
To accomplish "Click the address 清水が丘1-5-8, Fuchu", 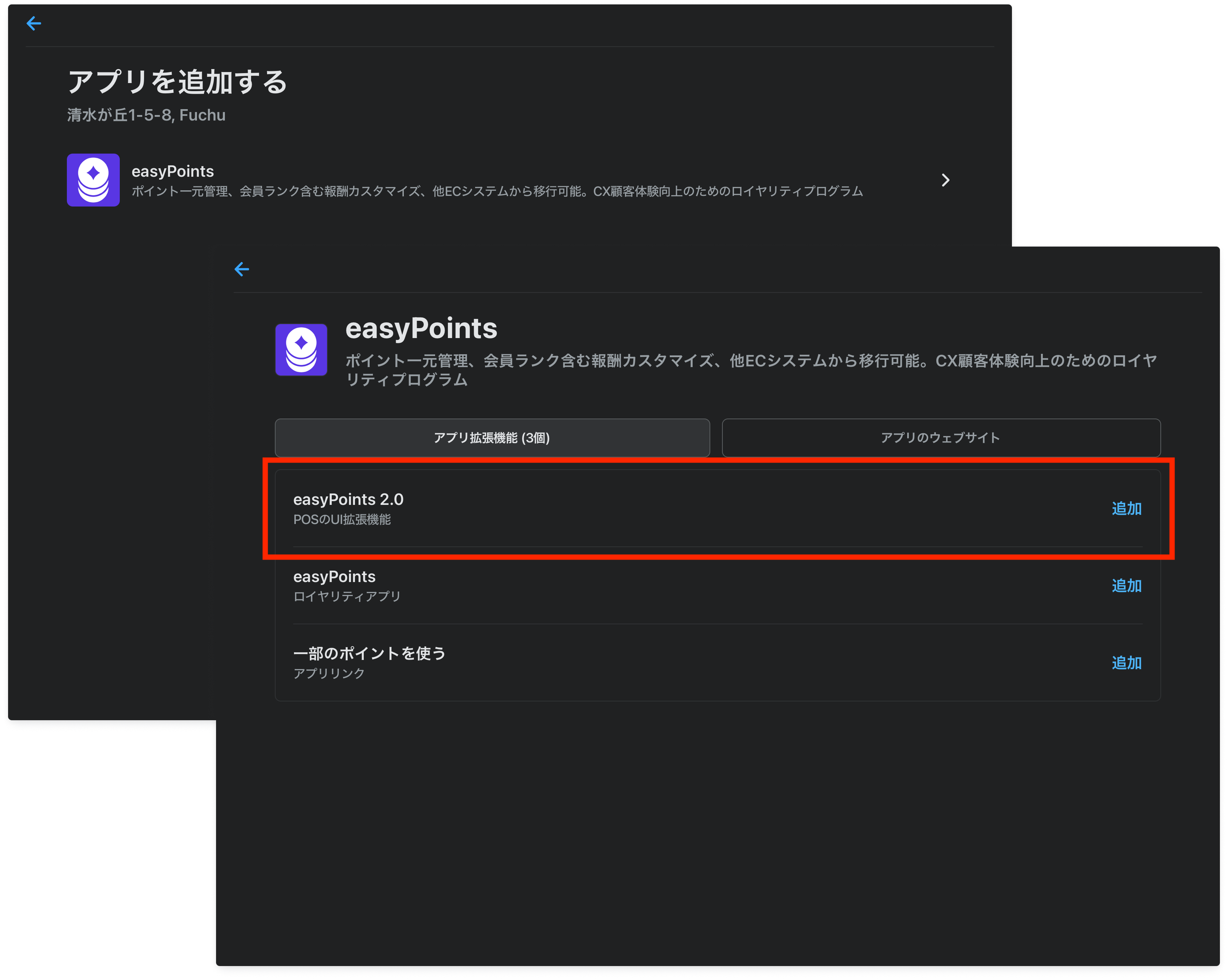I will [146, 115].
